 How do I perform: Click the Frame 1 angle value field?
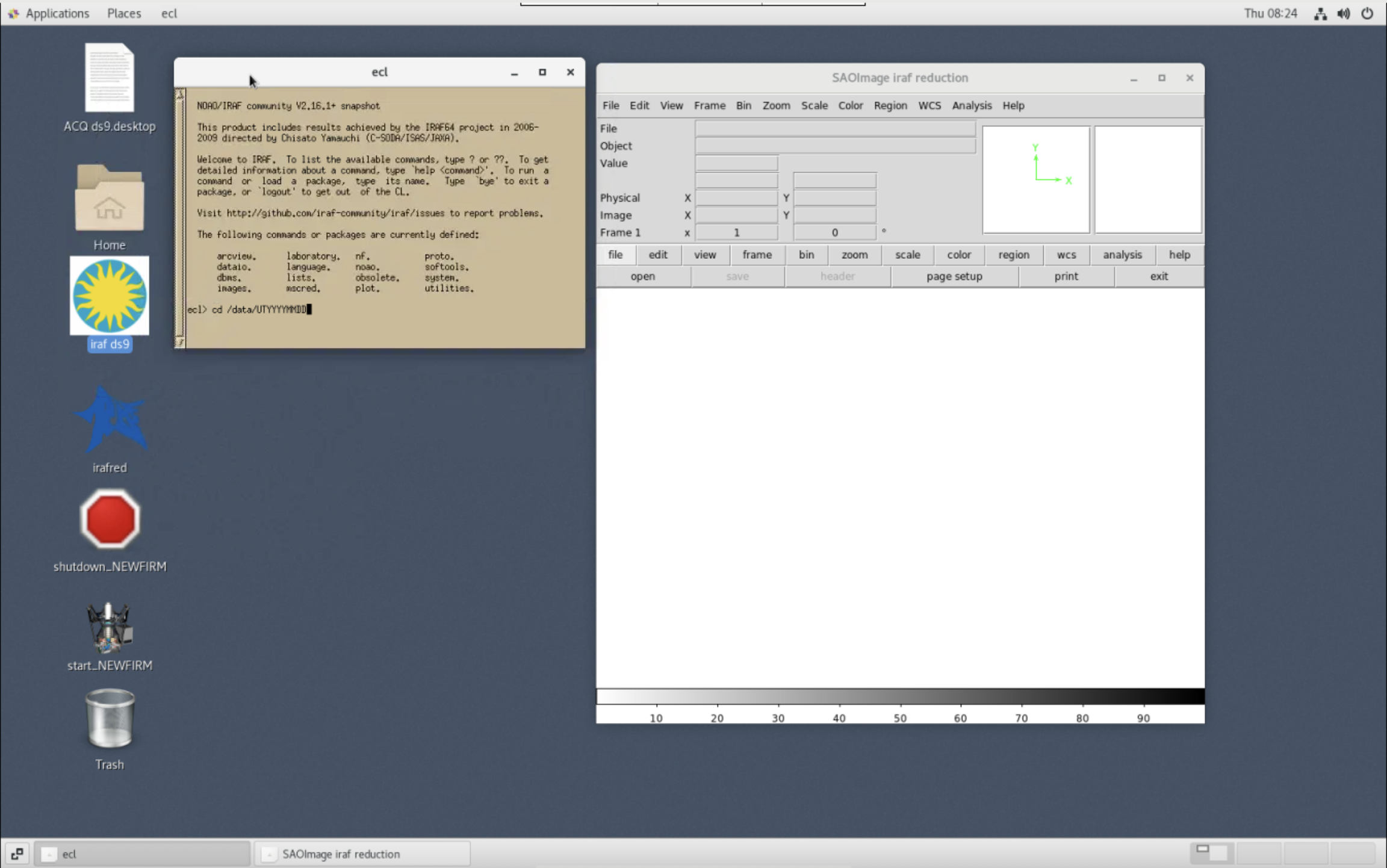(834, 232)
